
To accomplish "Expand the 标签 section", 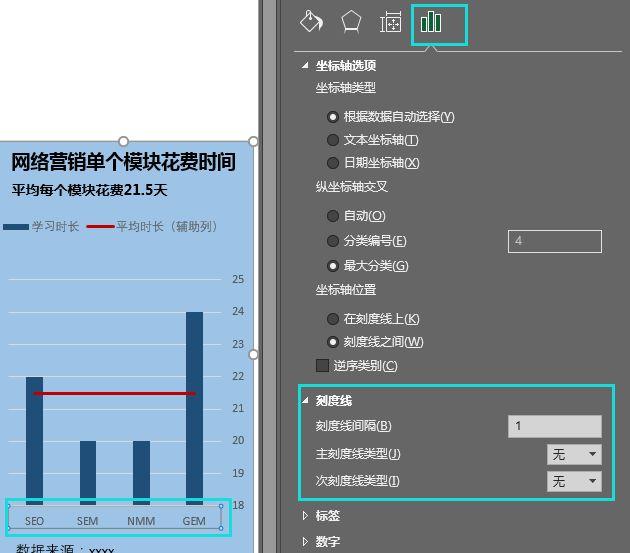I will coord(305,516).
